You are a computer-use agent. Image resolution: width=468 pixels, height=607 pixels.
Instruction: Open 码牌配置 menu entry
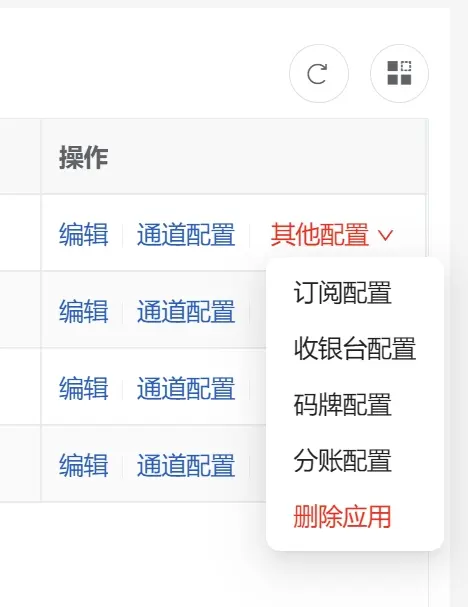[342, 405]
